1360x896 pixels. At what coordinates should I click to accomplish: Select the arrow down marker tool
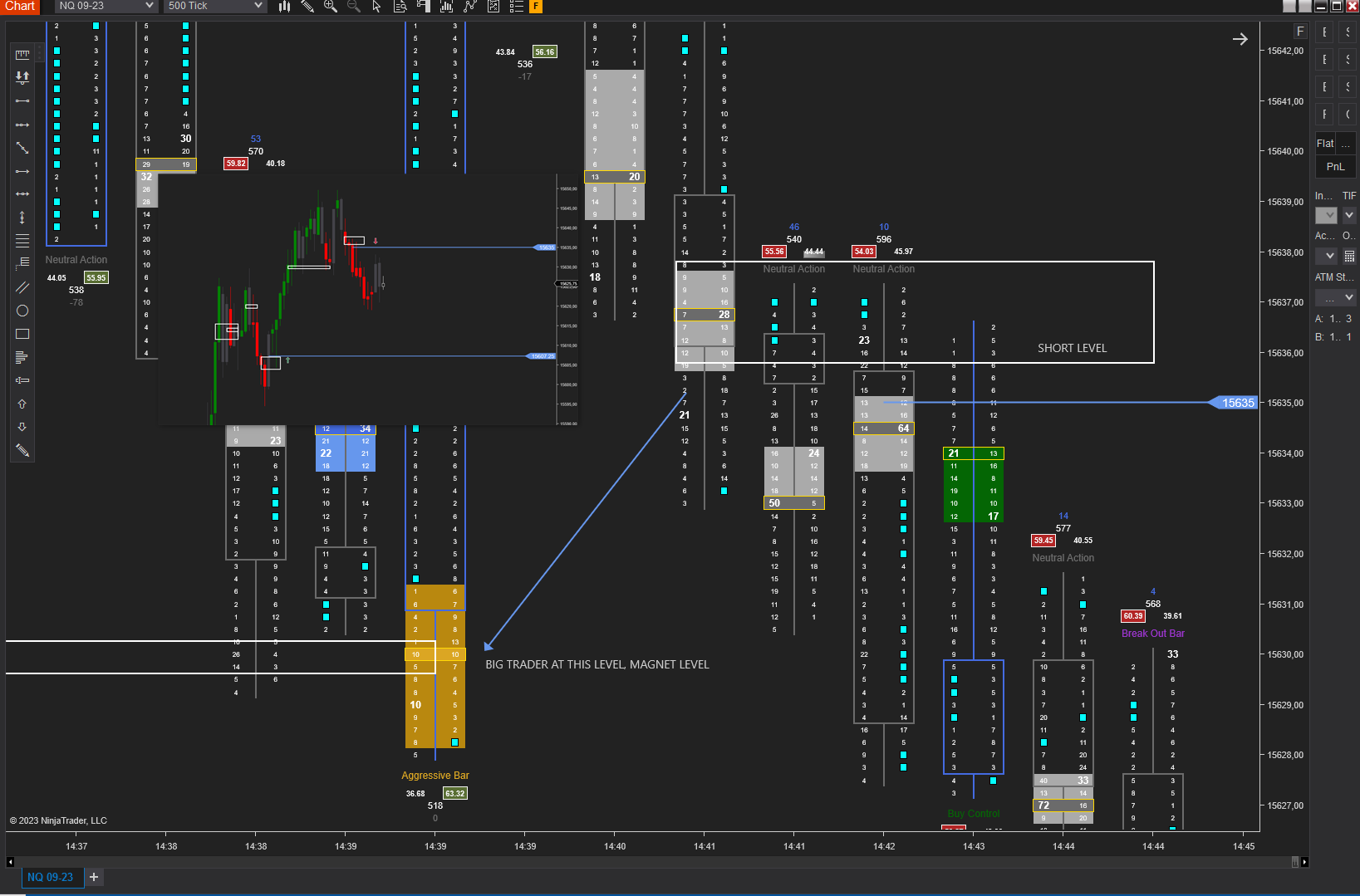(x=22, y=427)
